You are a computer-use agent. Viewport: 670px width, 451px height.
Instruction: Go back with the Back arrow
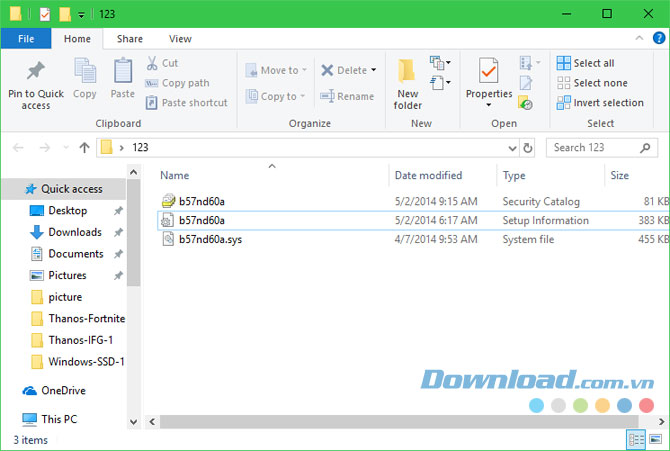[18, 148]
